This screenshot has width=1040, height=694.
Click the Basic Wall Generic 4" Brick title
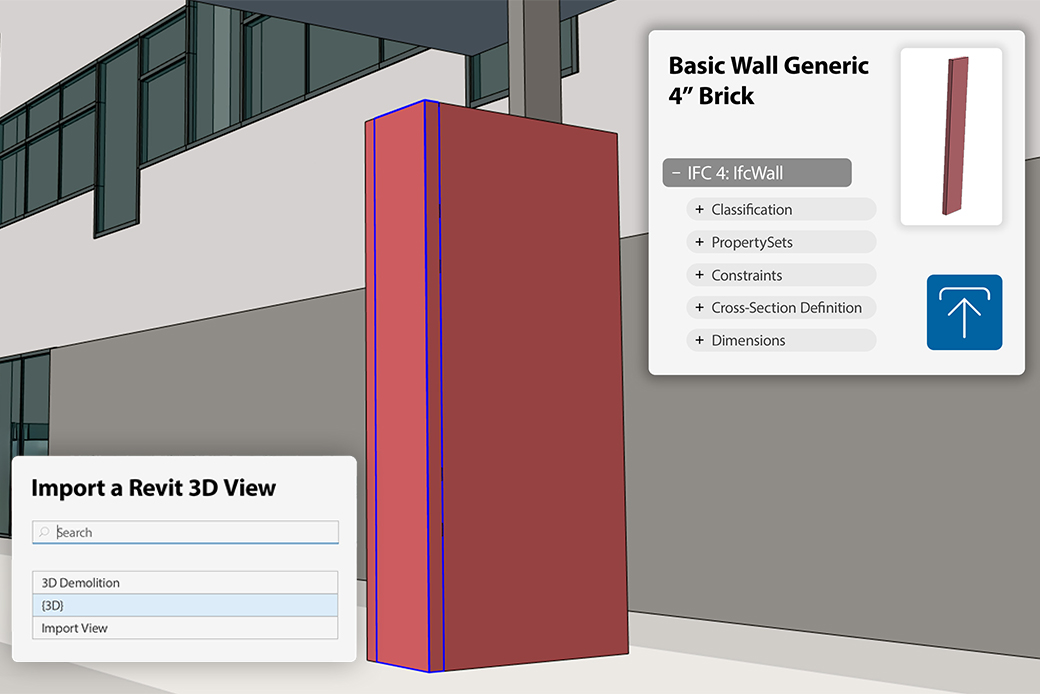pyautogui.click(x=768, y=80)
